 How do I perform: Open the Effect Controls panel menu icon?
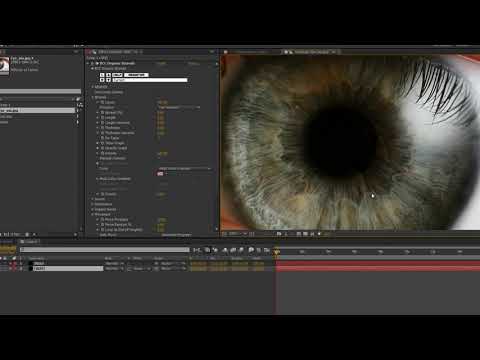click(212, 52)
